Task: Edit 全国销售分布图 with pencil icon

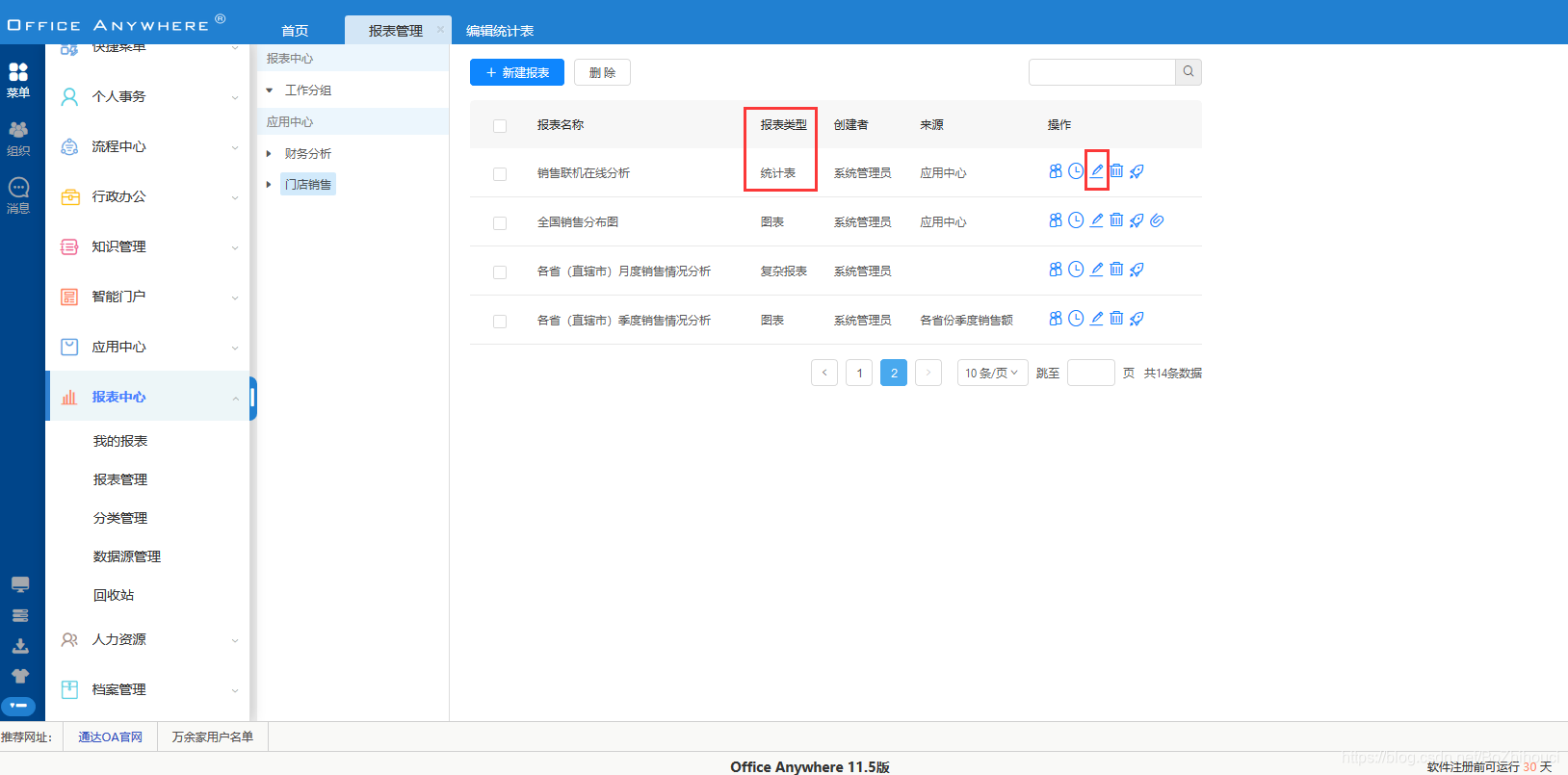Action: tap(1096, 220)
